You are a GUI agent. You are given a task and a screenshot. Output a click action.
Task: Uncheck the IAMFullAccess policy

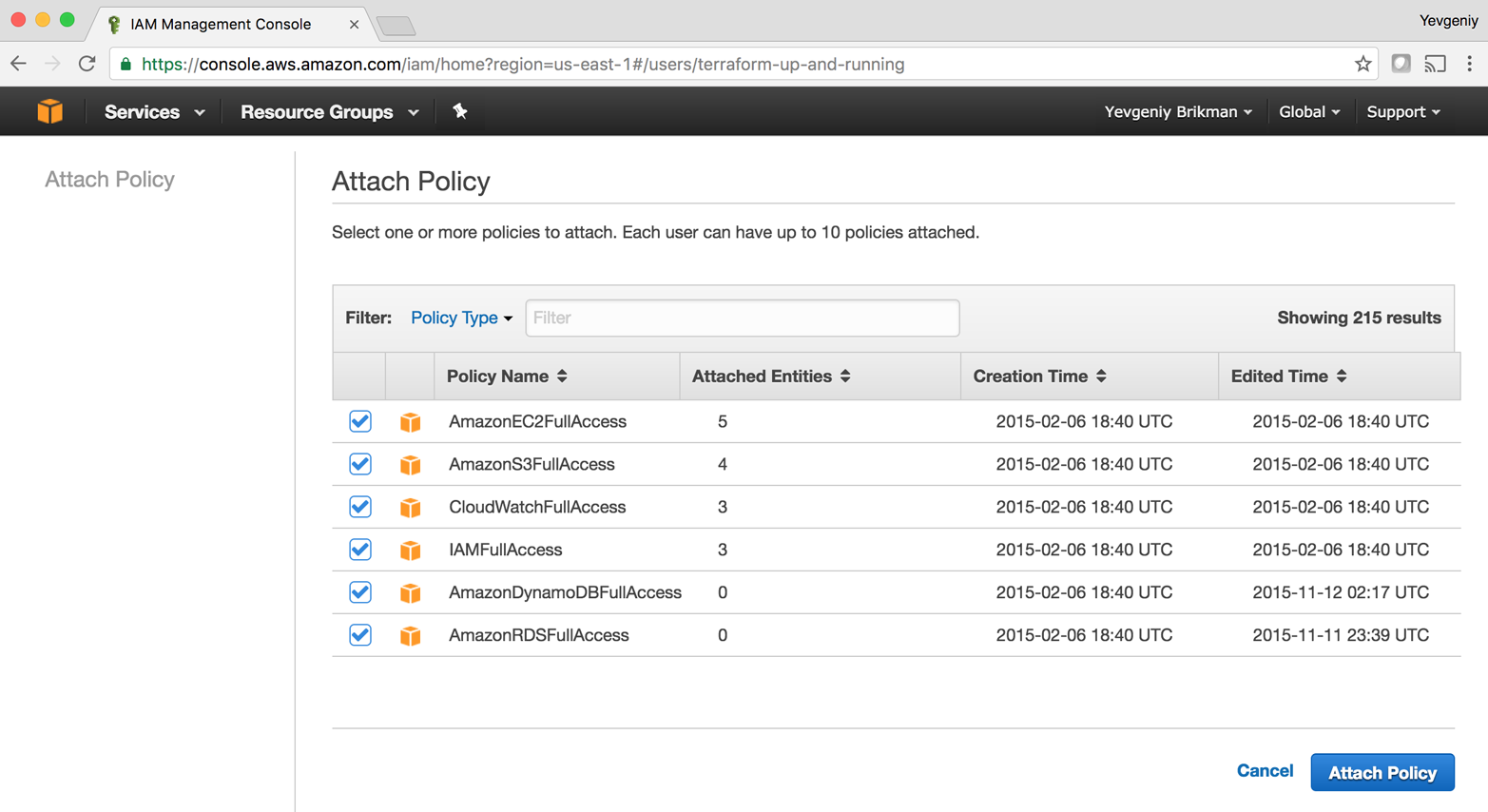[x=359, y=550]
